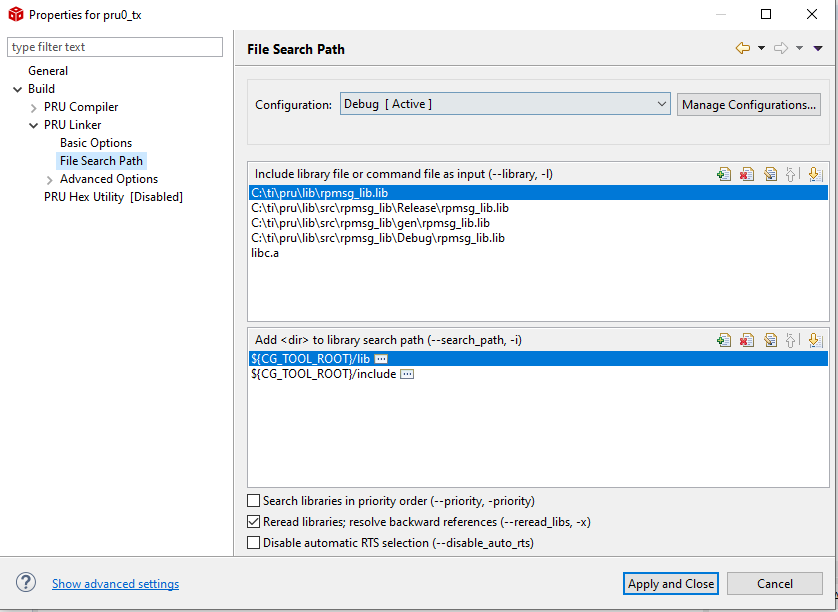Click the type filter text field
Image resolution: width=838 pixels, height=612 pixels.
(x=115, y=47)
